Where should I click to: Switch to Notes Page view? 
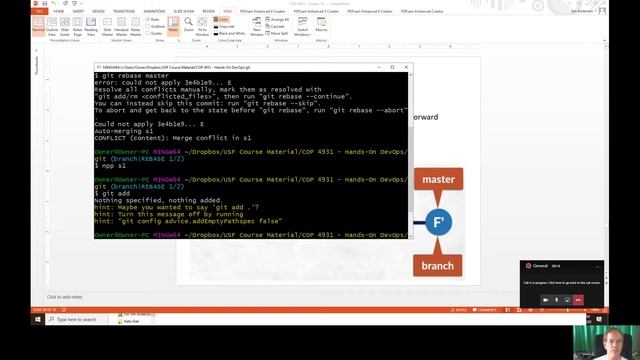tap(78, 26)
